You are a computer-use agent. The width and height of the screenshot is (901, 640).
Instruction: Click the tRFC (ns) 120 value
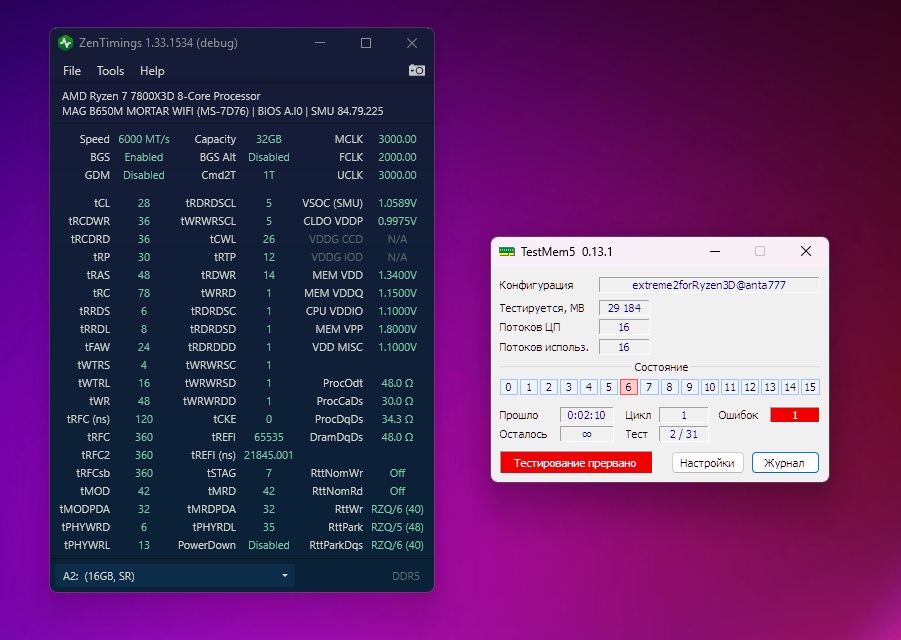(x=144, y=419)
